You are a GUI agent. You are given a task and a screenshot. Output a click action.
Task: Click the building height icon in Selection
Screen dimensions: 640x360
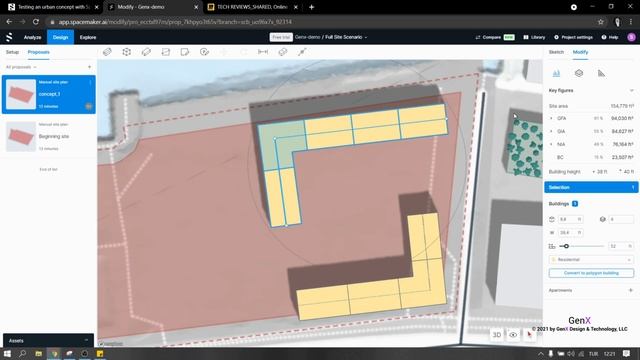552,220
